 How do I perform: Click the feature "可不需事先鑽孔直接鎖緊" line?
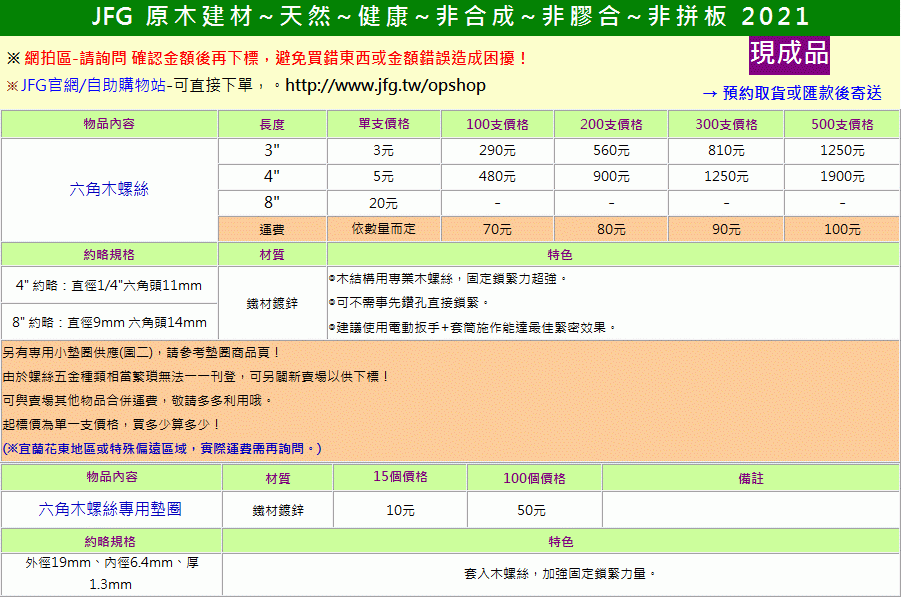click(409, 303)
